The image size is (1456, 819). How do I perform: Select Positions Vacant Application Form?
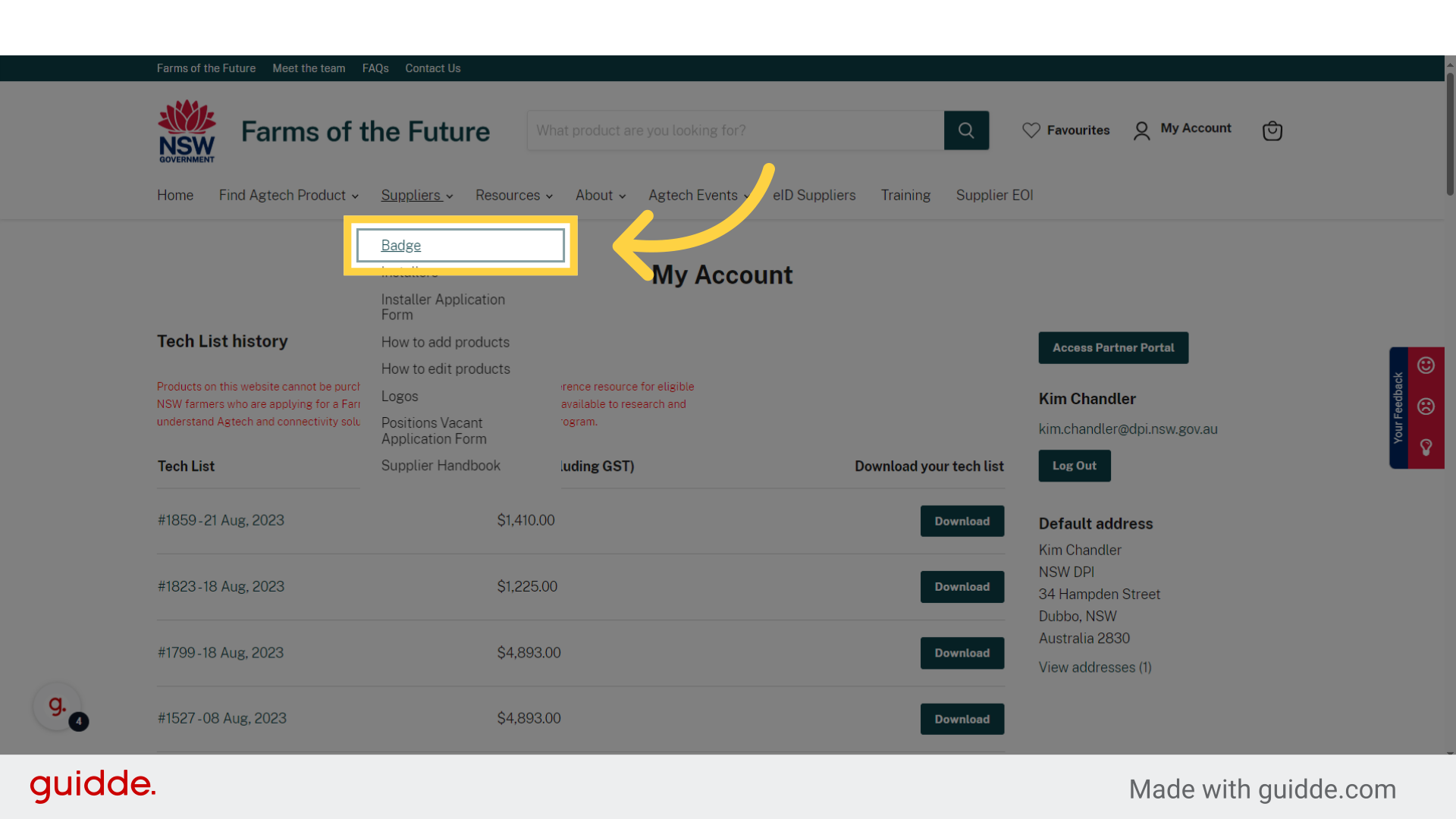point(434,431)
